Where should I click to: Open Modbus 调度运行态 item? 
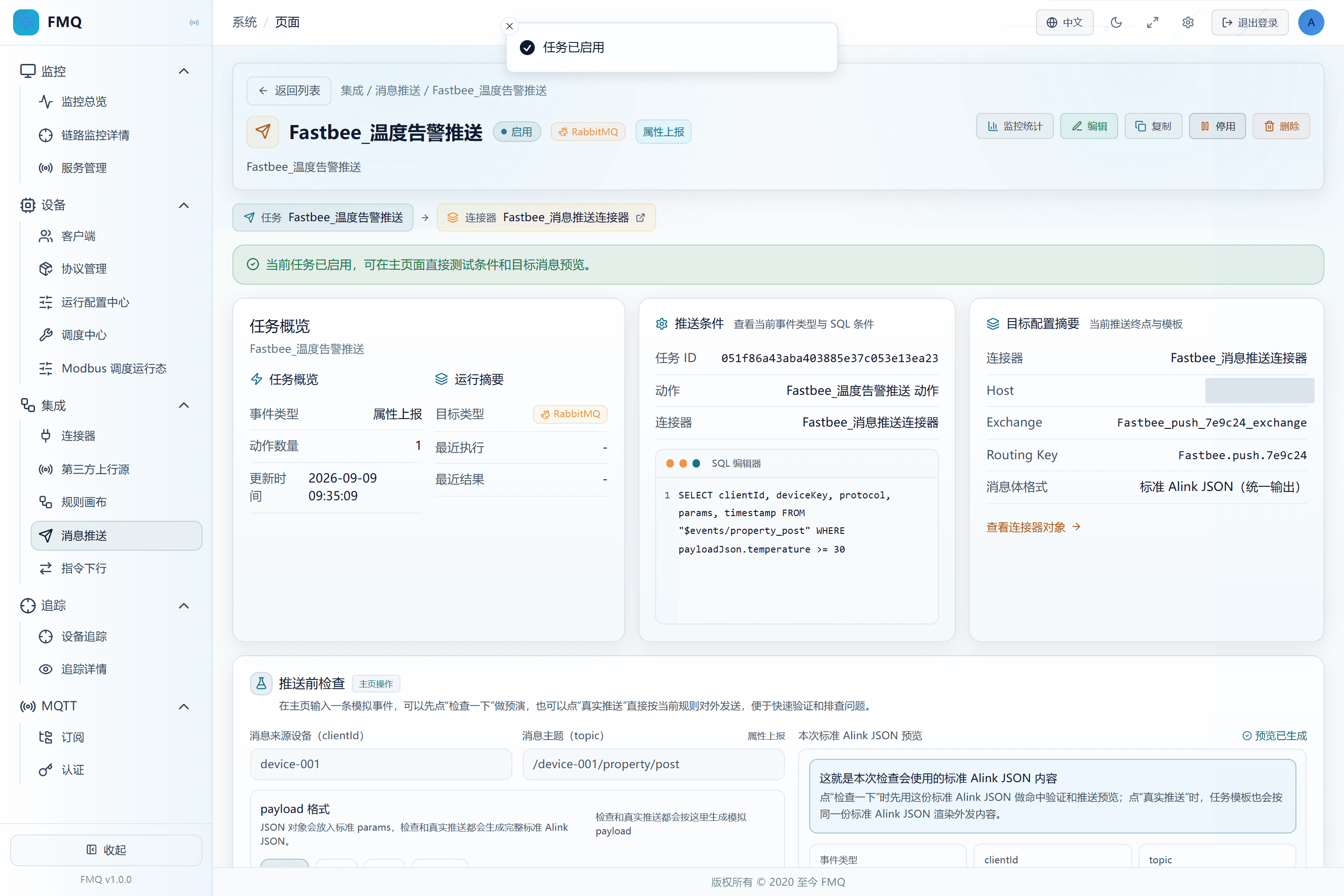[116, 368]
